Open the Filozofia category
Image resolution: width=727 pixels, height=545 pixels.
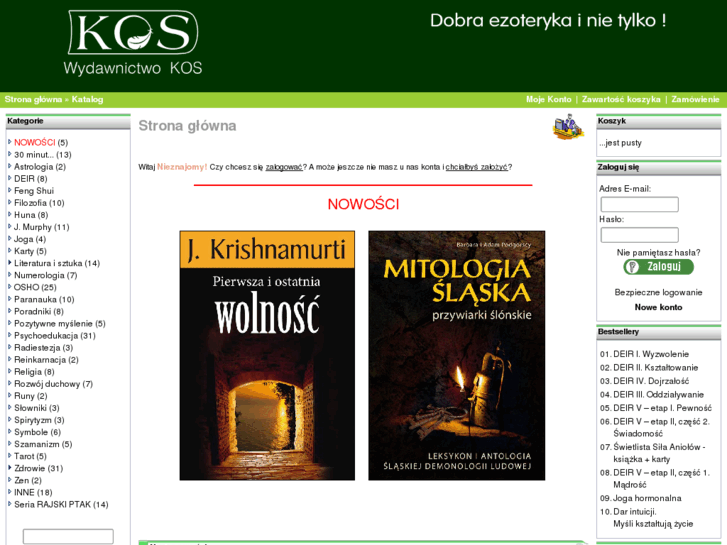click(30, 203)
